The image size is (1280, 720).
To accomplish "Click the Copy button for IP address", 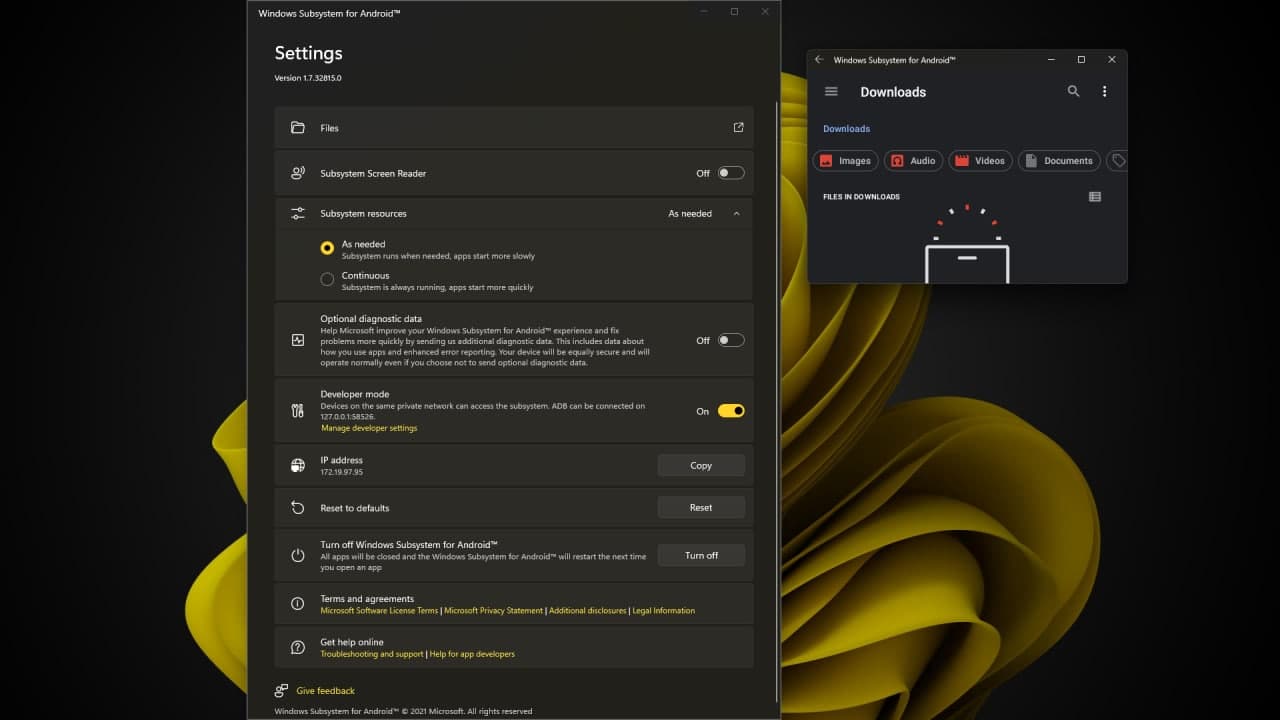I will point(701,465).
